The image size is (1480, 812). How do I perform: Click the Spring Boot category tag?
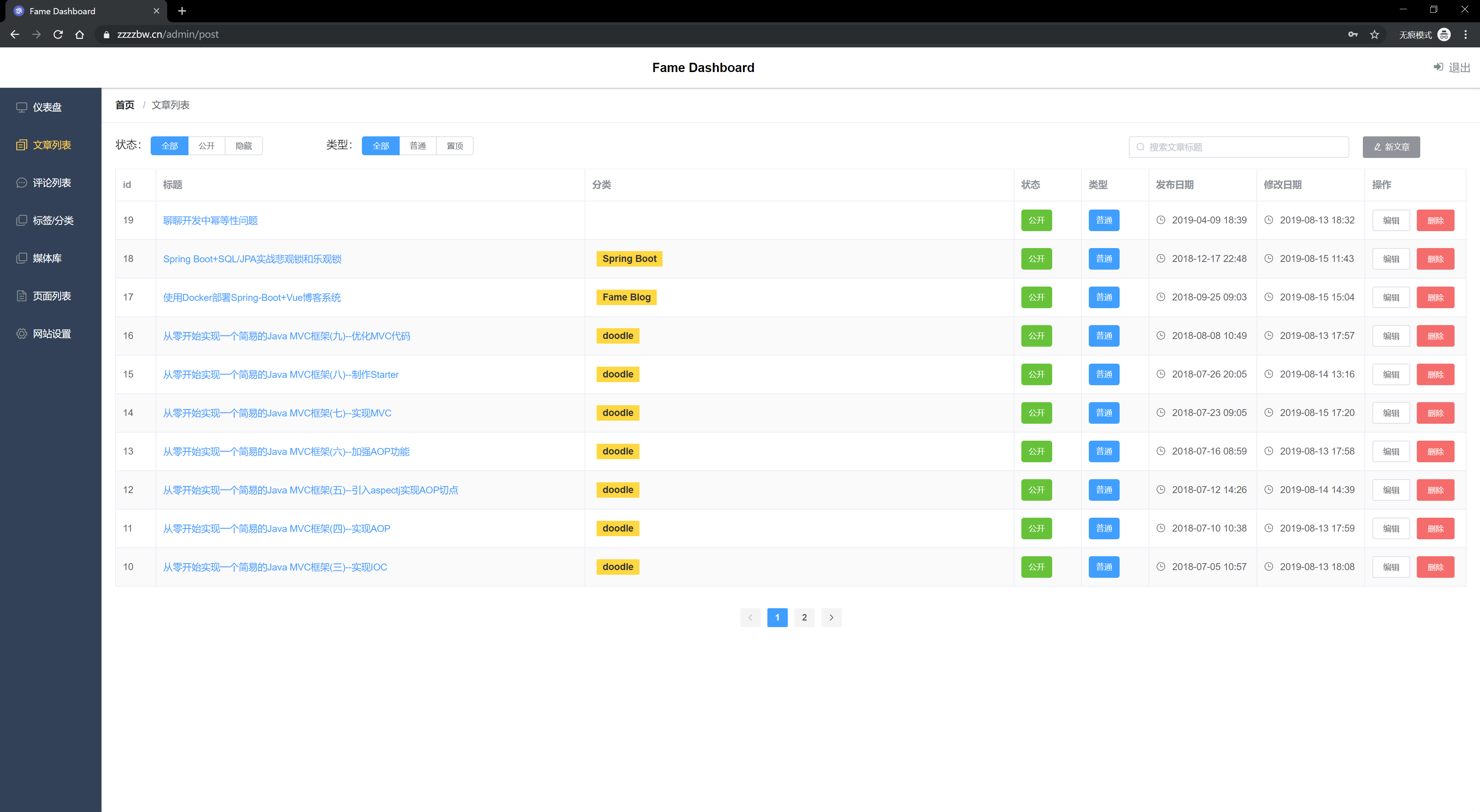[629, 259]
